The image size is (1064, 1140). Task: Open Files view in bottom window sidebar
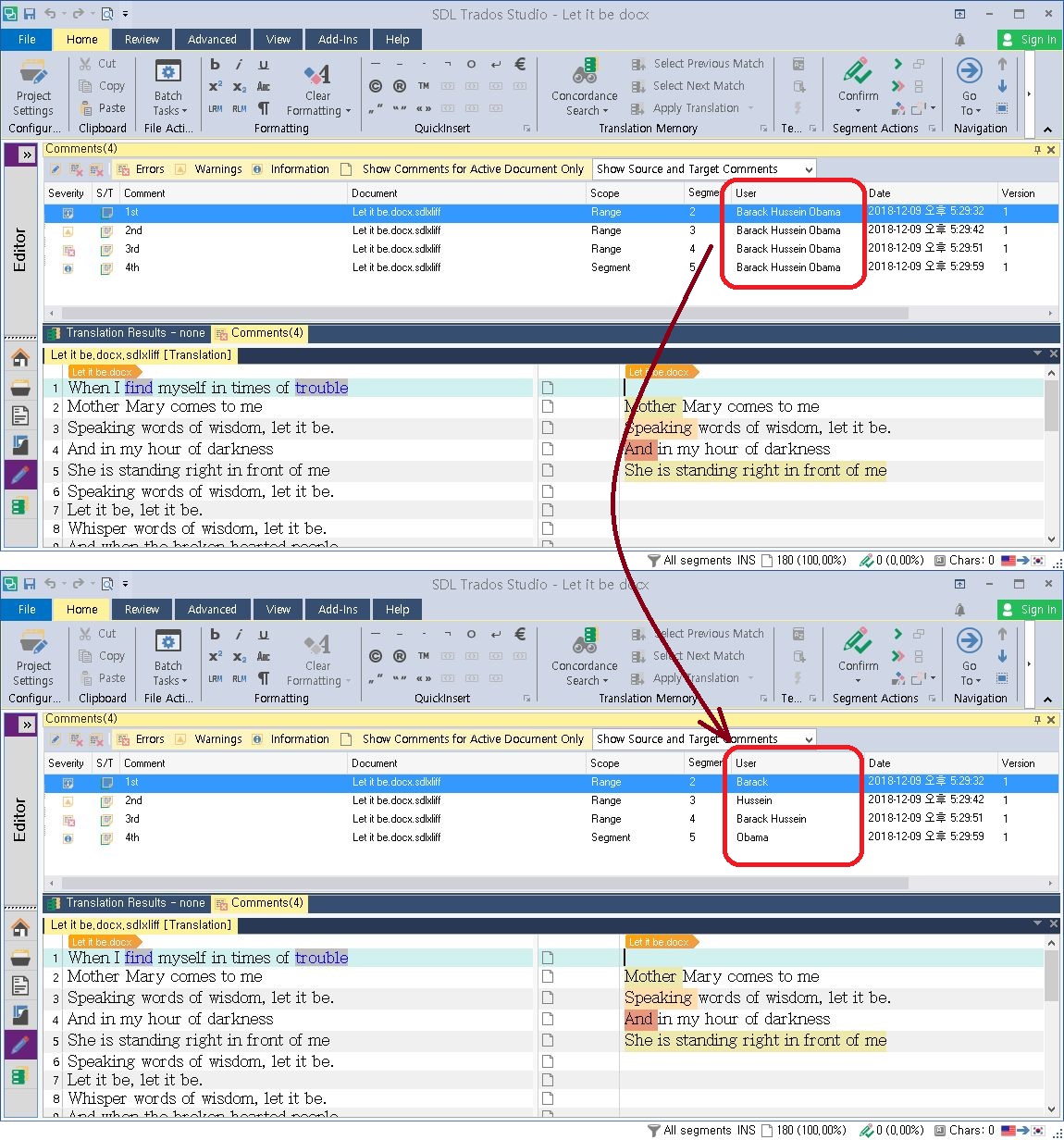tap(20, 986)
